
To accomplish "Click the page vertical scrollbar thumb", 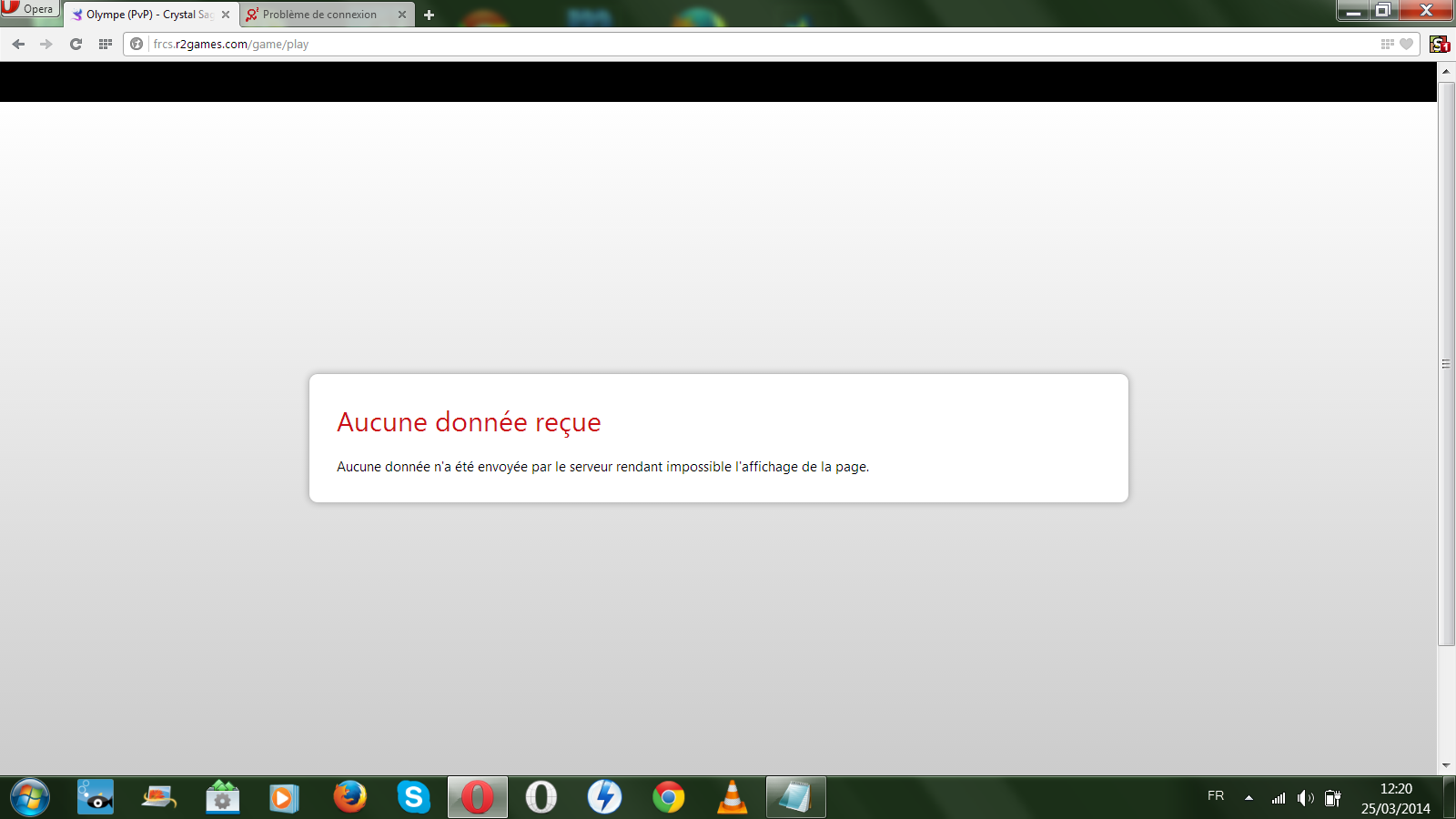I will [1446, 364].
